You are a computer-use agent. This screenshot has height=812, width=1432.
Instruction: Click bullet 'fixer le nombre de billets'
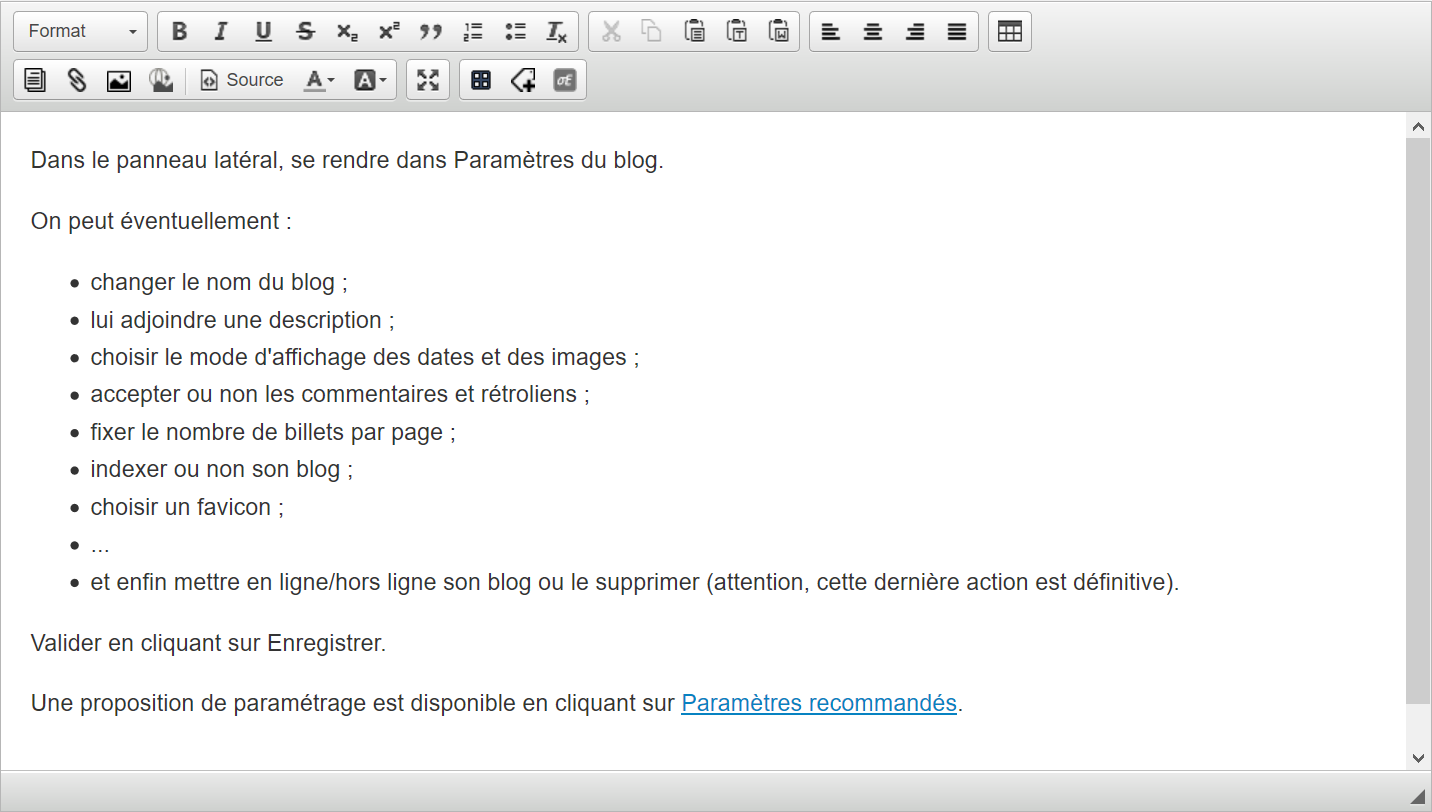click(x=273, y=432)
